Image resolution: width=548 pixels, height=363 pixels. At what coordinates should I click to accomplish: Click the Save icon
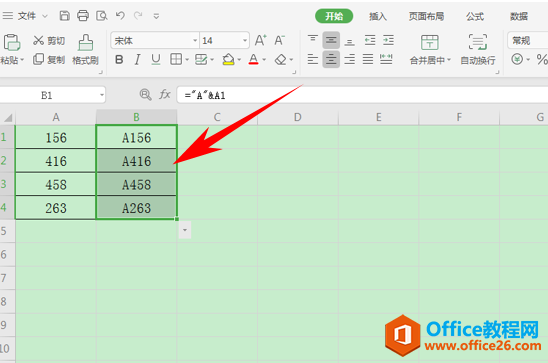tap(64, 16)
